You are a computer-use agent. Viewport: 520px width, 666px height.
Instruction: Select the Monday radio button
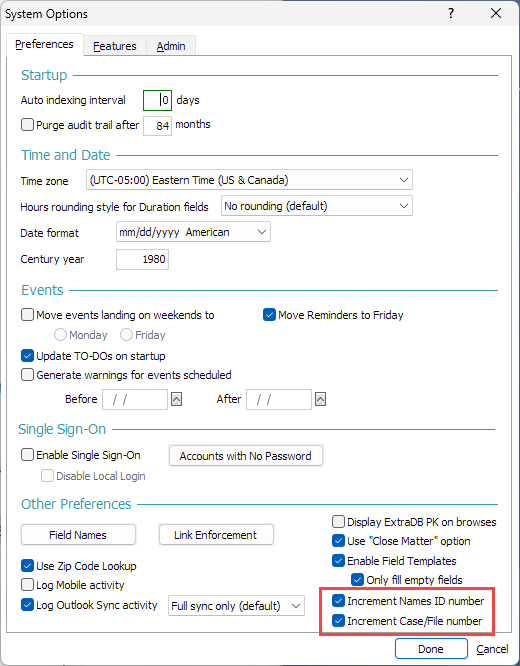tap(60, 335)
